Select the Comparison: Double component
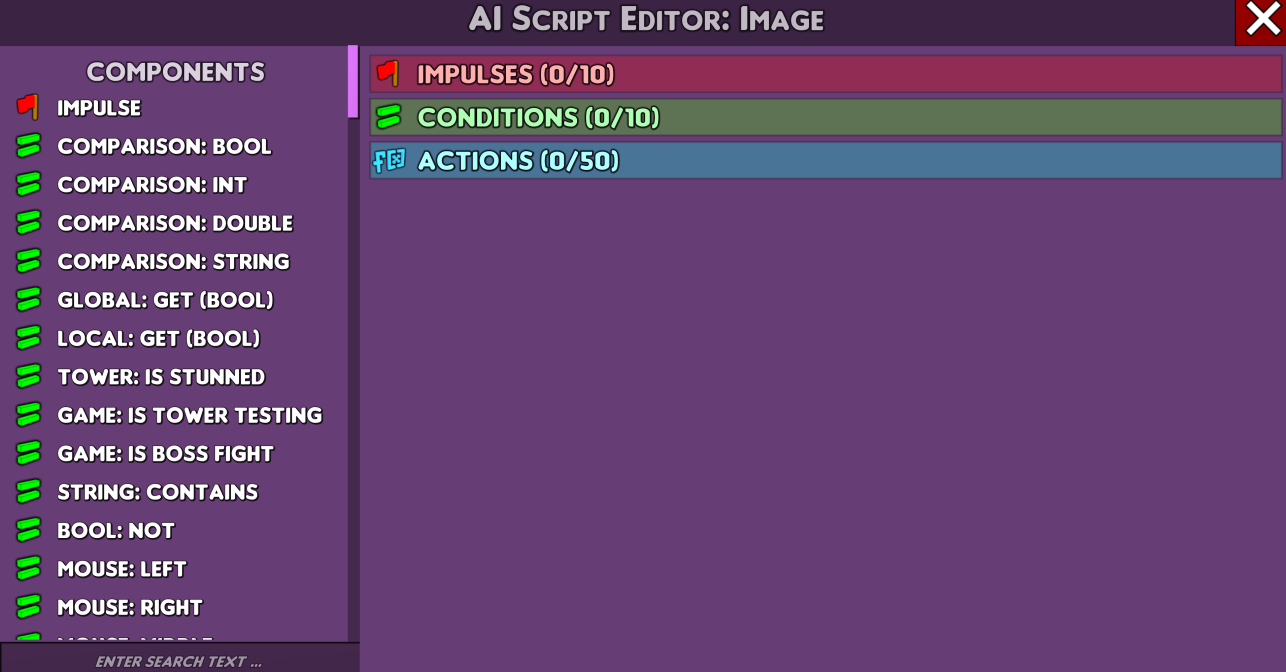This screenshot has height=672, width=1286. pos(175,223)
